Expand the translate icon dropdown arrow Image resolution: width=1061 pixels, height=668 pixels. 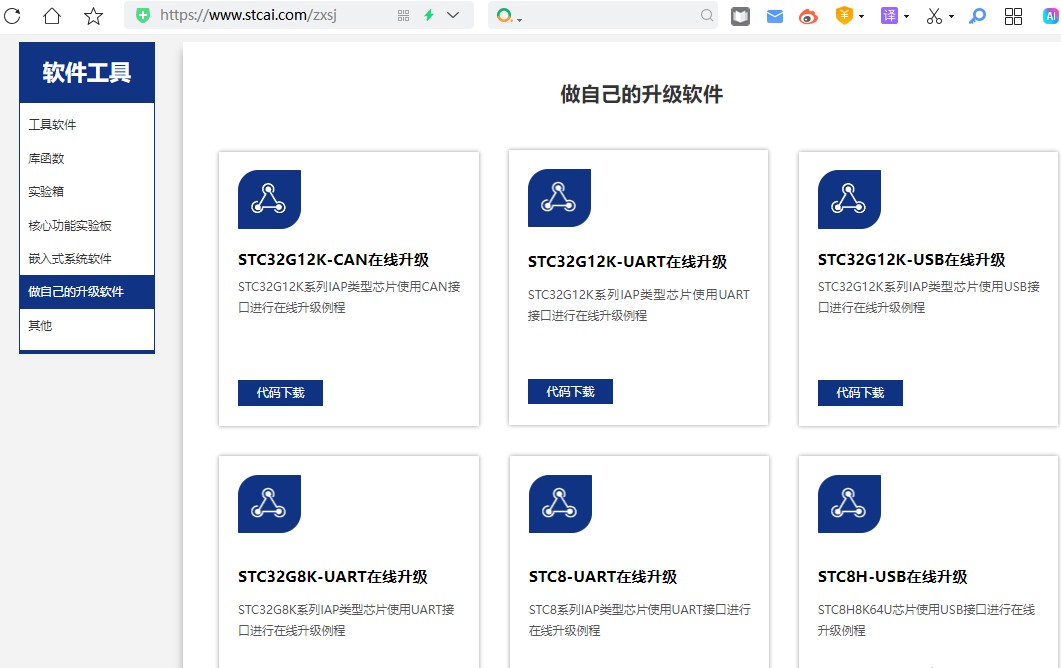906,16
